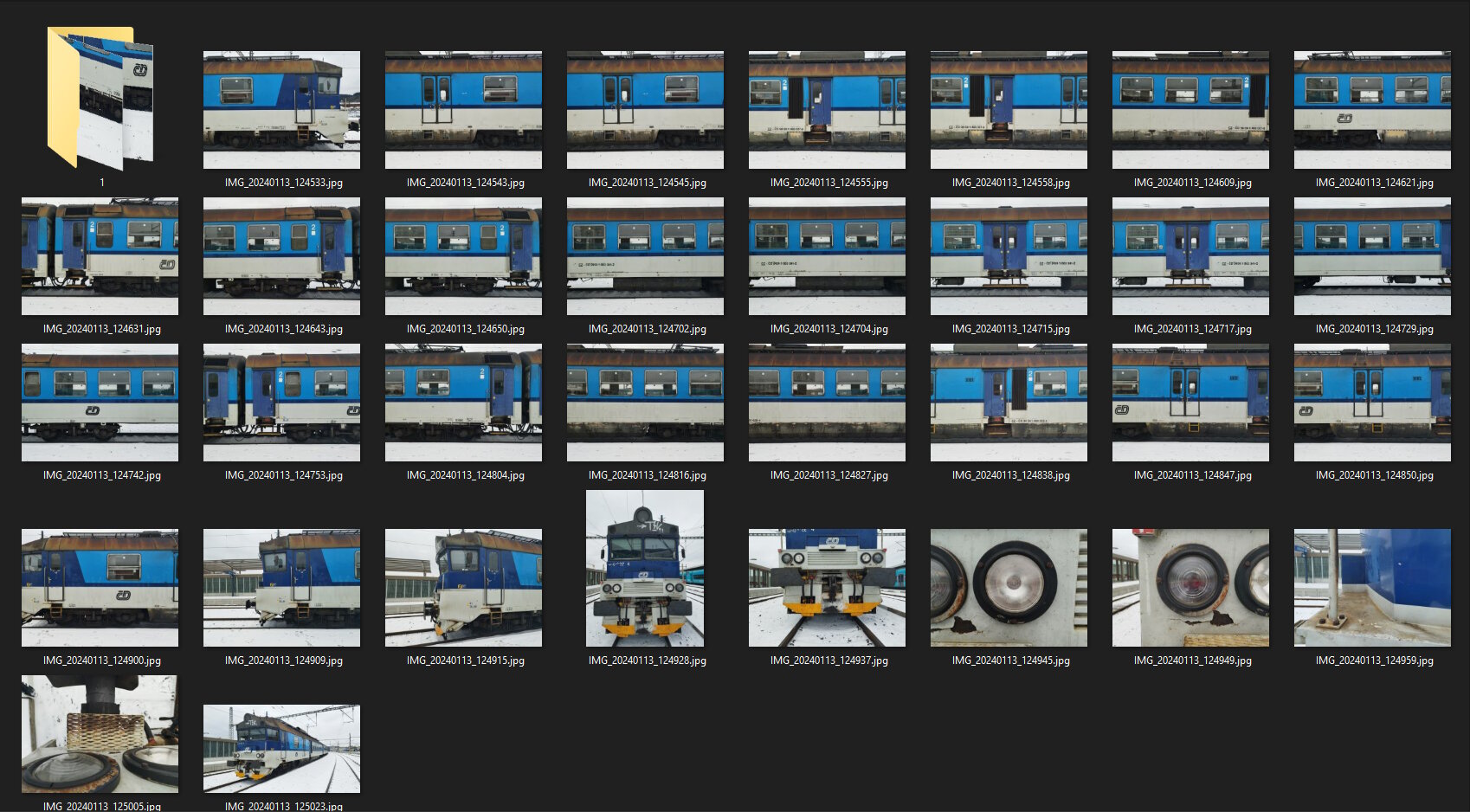The image size is (1470, 812).
Task: Select the IMG_20240113_125005.jpg thumbnail
Action: coord(100,734)
